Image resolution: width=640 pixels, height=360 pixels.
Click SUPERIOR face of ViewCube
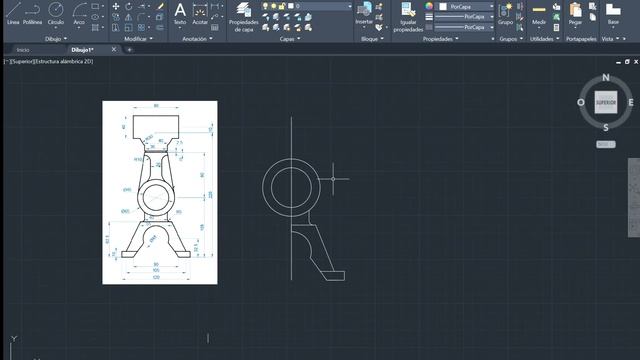pos(606,102)
